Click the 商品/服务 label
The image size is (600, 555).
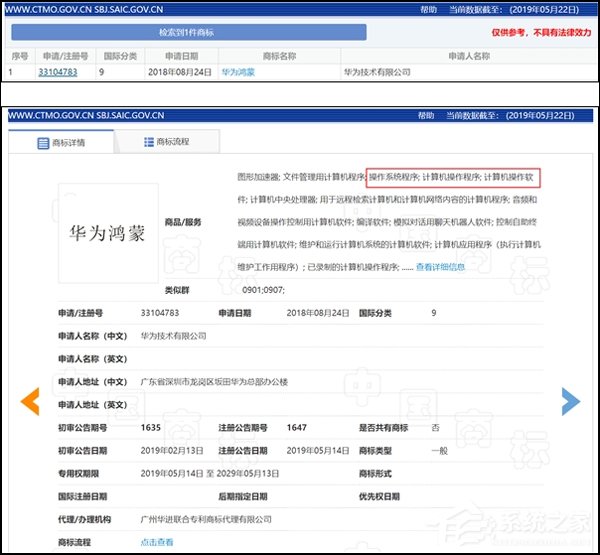pyautogui.click(x=183, y=222)
